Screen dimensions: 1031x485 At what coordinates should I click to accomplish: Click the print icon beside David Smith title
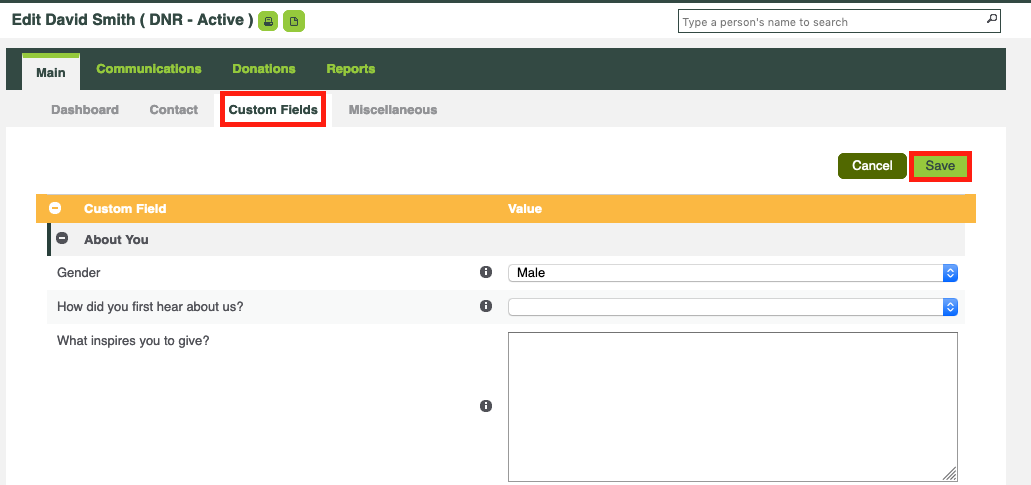[x=268, y=22]
